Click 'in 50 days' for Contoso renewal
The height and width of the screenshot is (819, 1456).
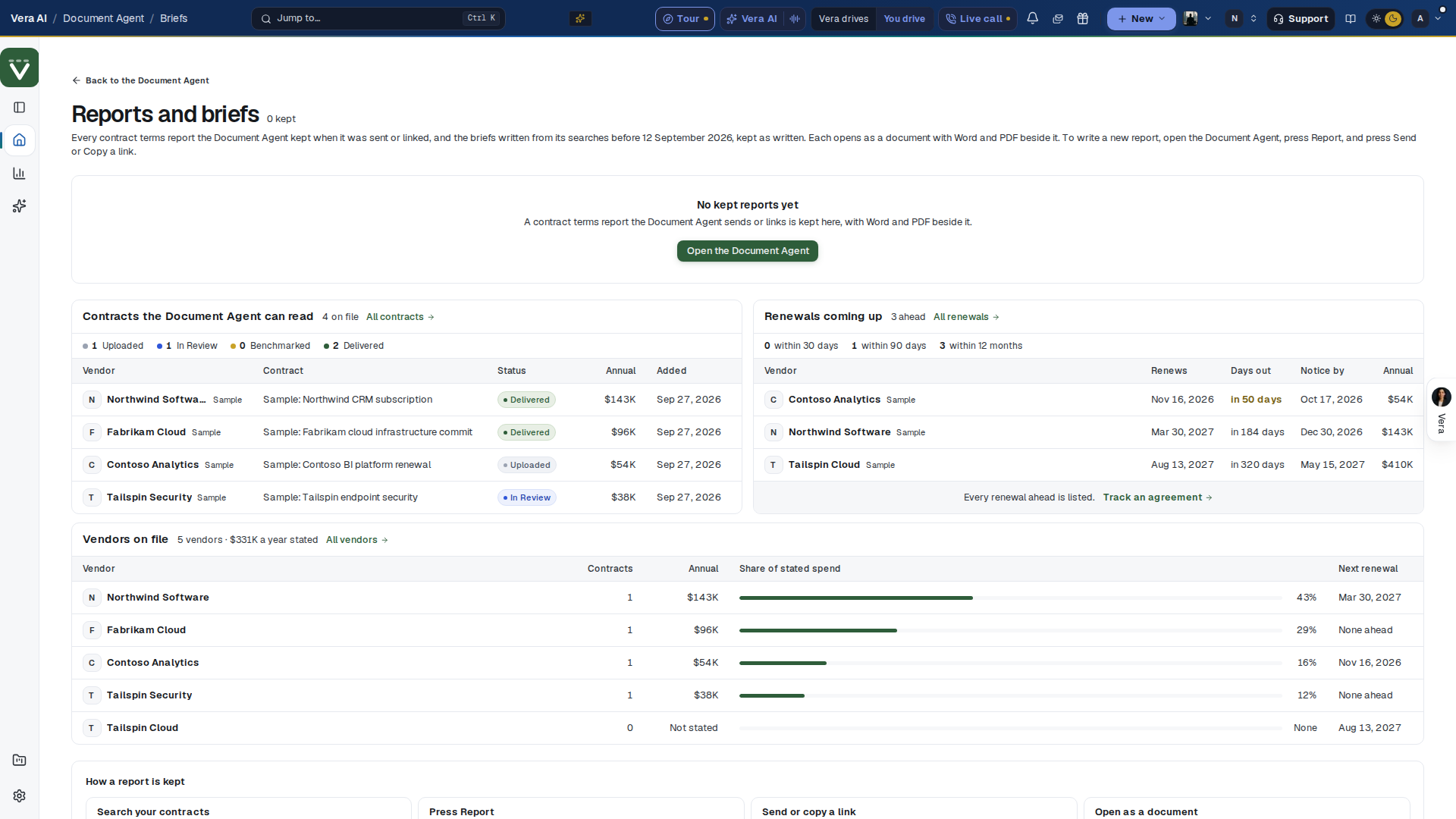[1256, 400]
